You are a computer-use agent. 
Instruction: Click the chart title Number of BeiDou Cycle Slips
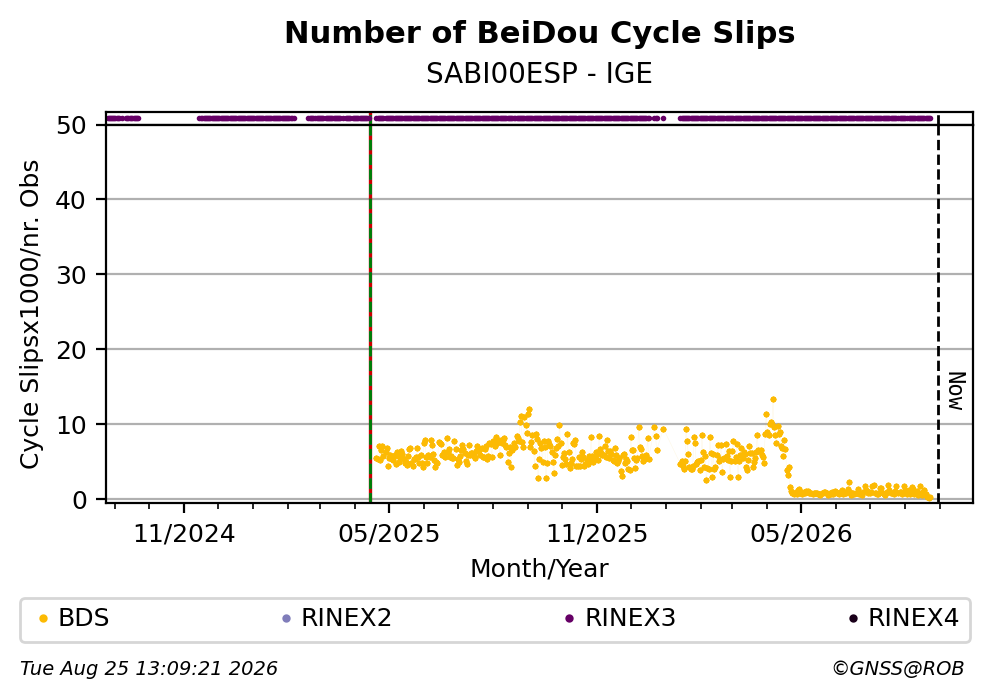tap(540, 33)
